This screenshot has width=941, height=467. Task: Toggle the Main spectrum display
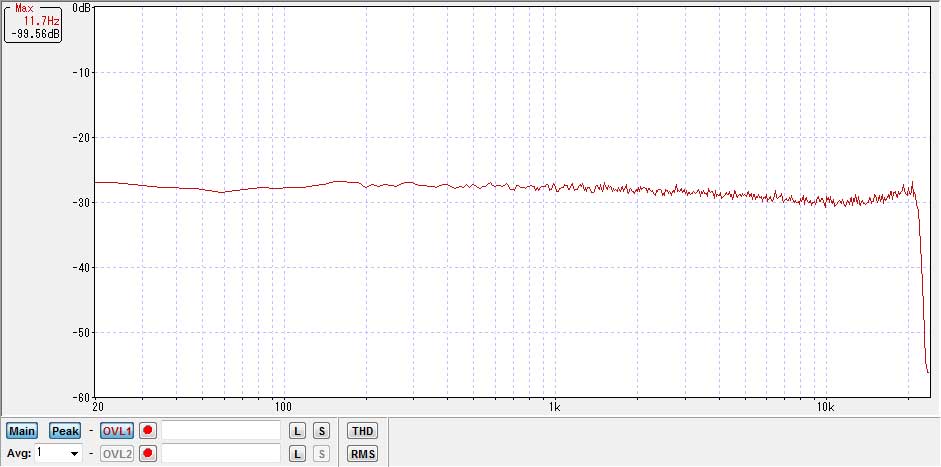tap(22, 431)
